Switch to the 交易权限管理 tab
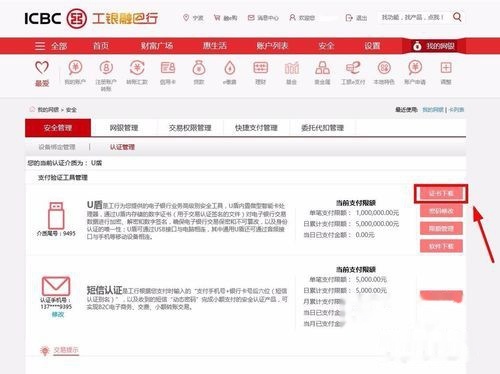The width and height of the screenshot is (500, 374). click(x=190, y=128)
